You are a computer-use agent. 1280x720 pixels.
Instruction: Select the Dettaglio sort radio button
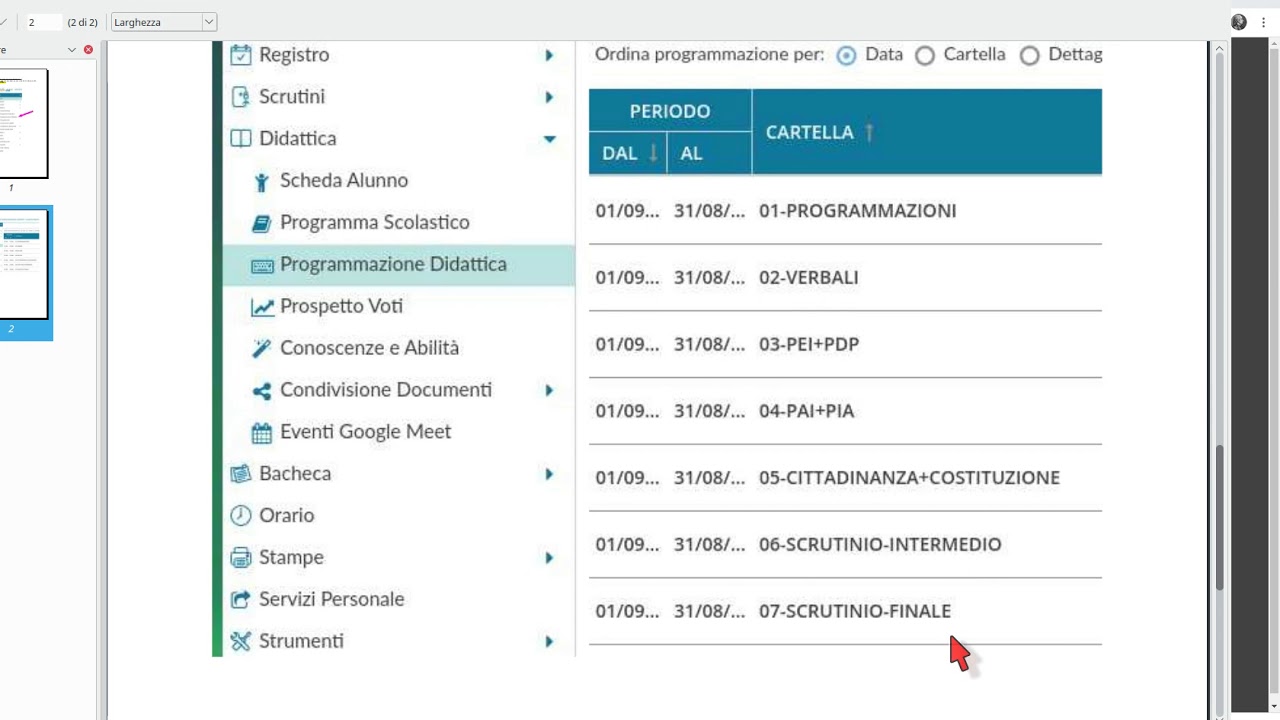click(x=1030, y=56)
